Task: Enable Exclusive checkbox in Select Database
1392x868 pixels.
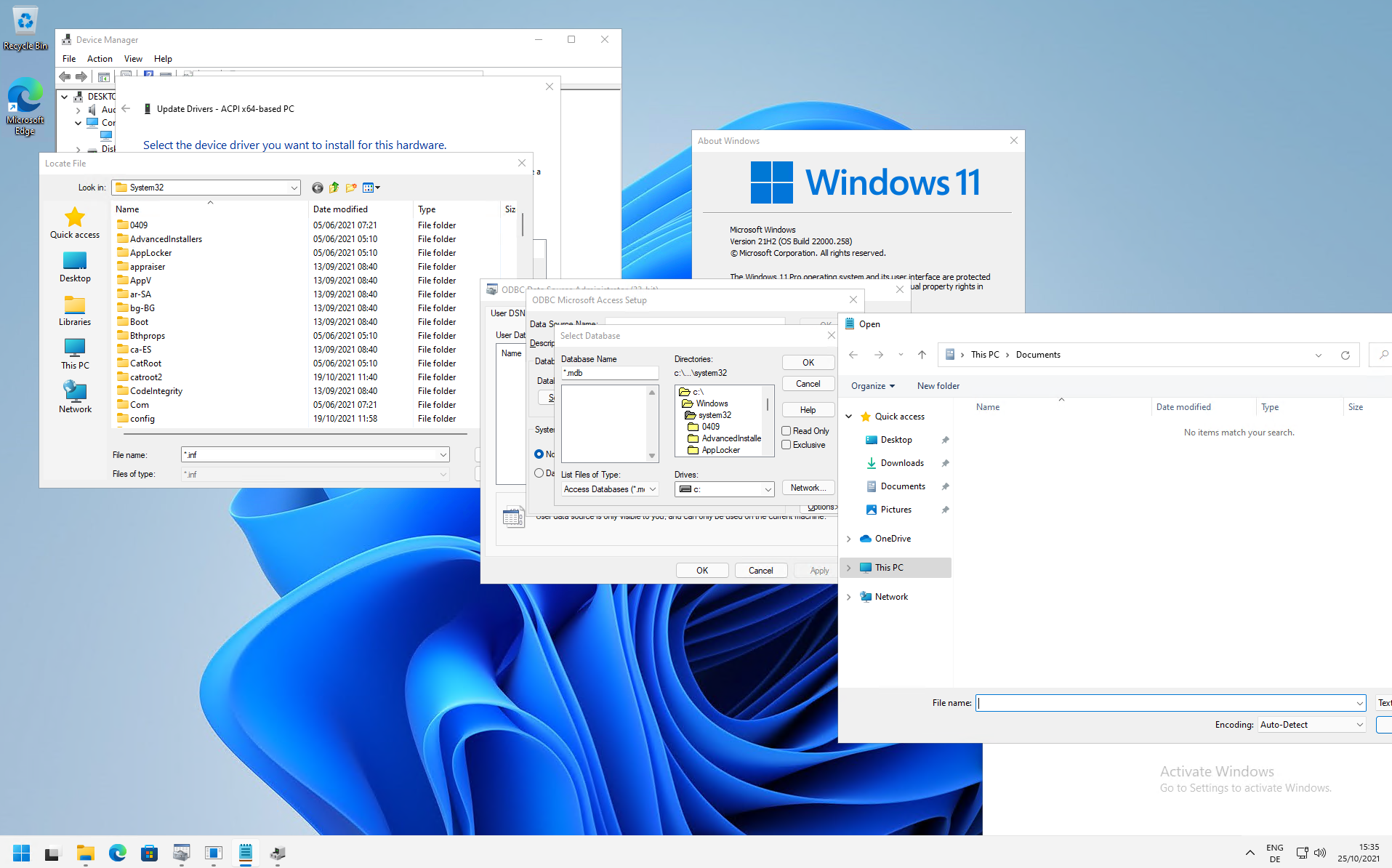Action: 786,445
